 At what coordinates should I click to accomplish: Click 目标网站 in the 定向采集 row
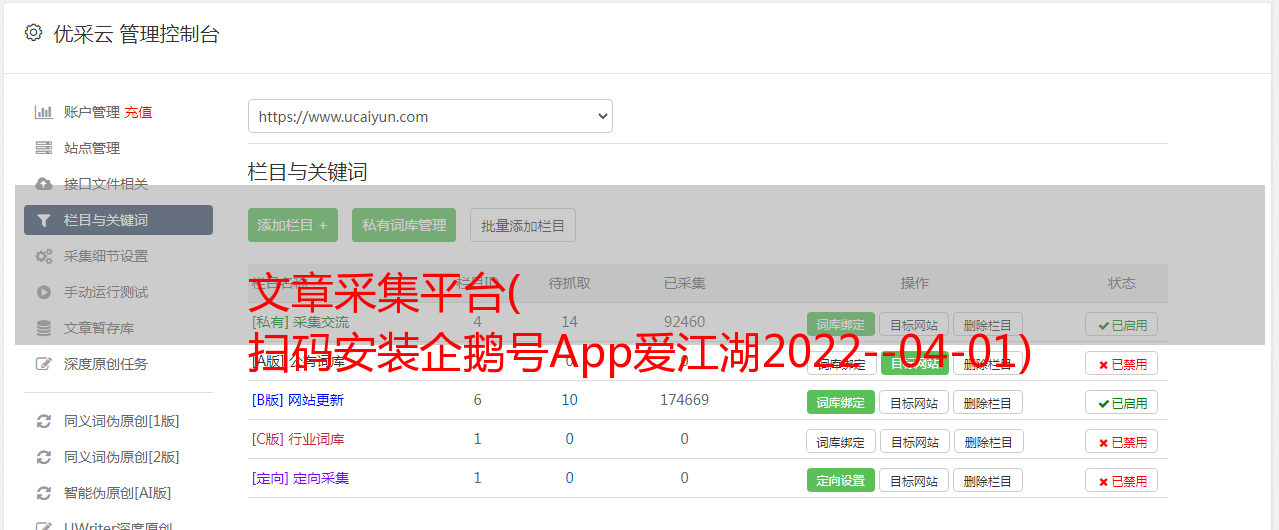point(914,481)
